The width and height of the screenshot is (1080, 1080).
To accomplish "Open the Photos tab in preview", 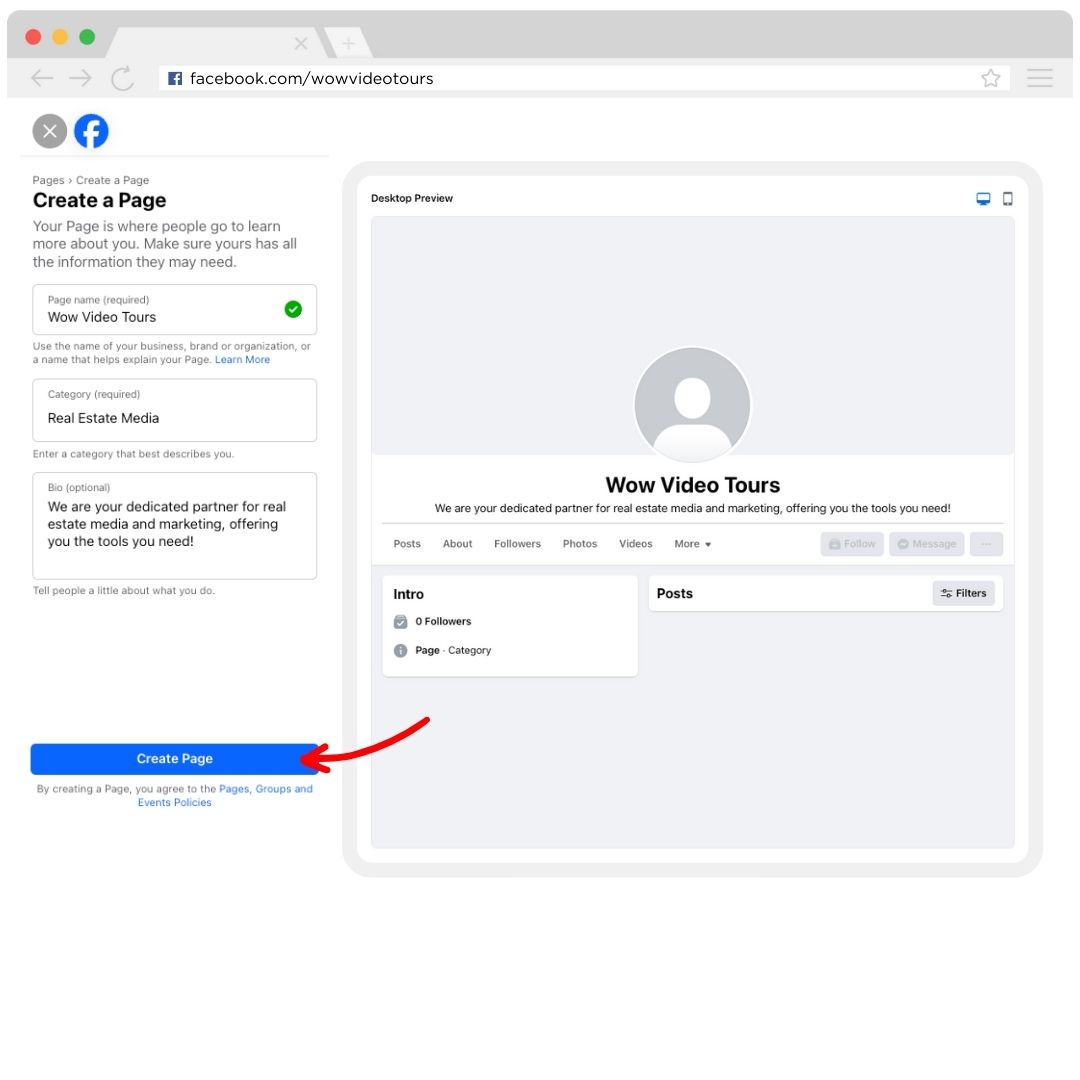I will [x=580, y=544].
